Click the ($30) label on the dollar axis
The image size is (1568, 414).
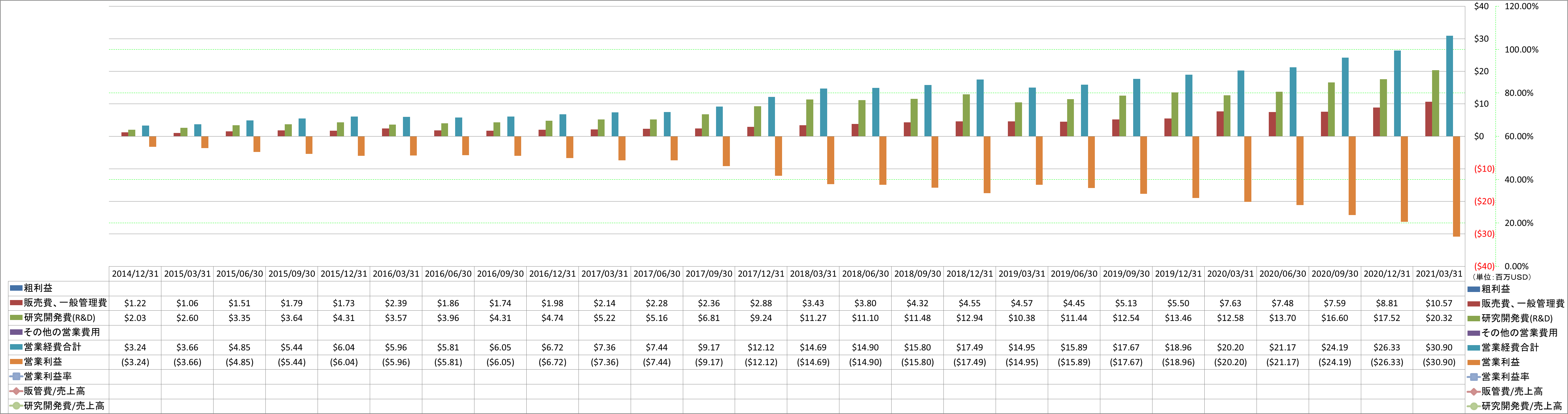click(1484, 234)
